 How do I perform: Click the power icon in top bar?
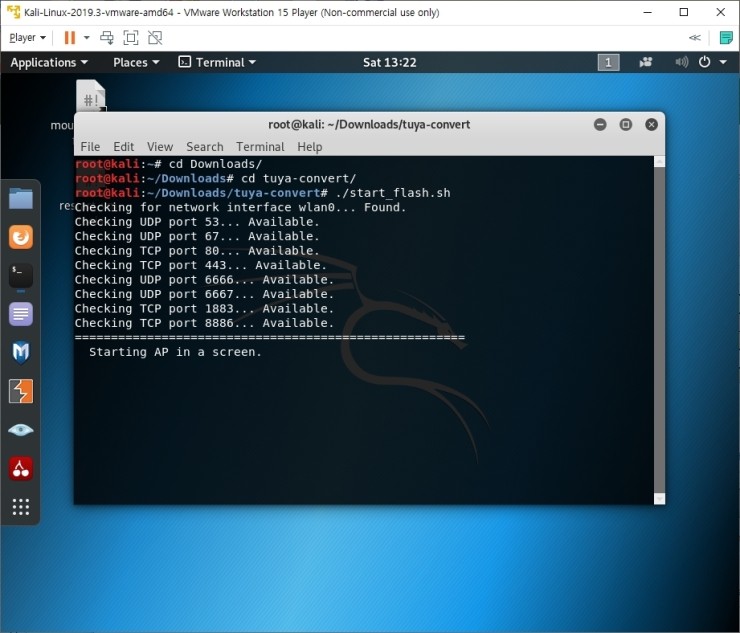click(704, 62)
